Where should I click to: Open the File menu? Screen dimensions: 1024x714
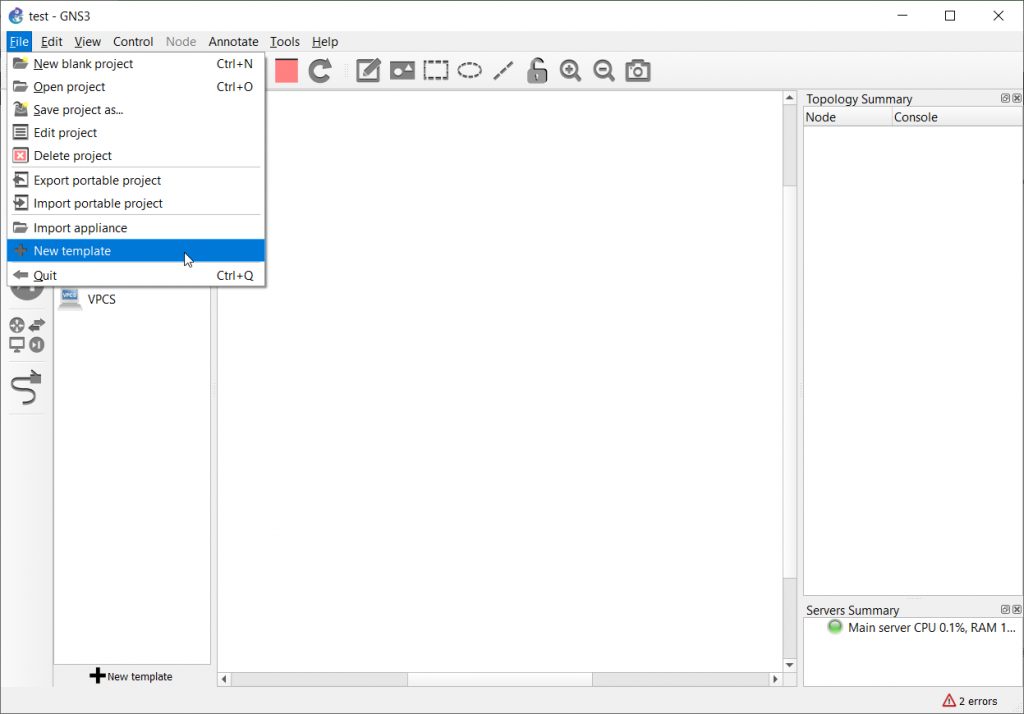(x=19, y=42)
